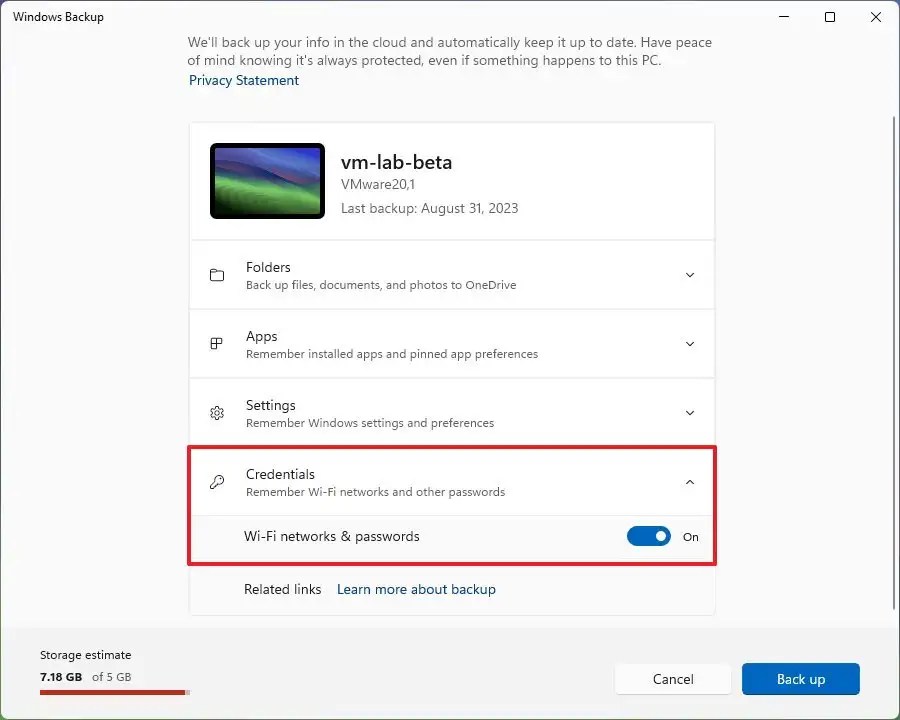Click the On label next to the toggle
The image size is (900, 720).
coord(690,537)
